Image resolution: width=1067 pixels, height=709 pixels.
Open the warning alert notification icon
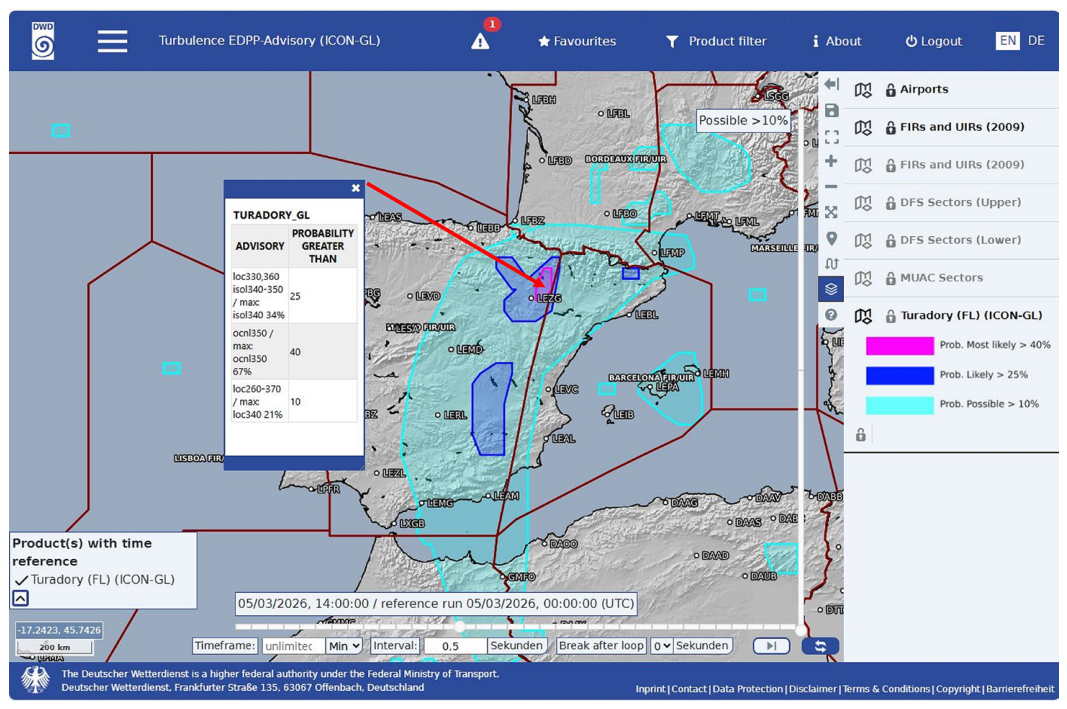[x=480, y=42]
